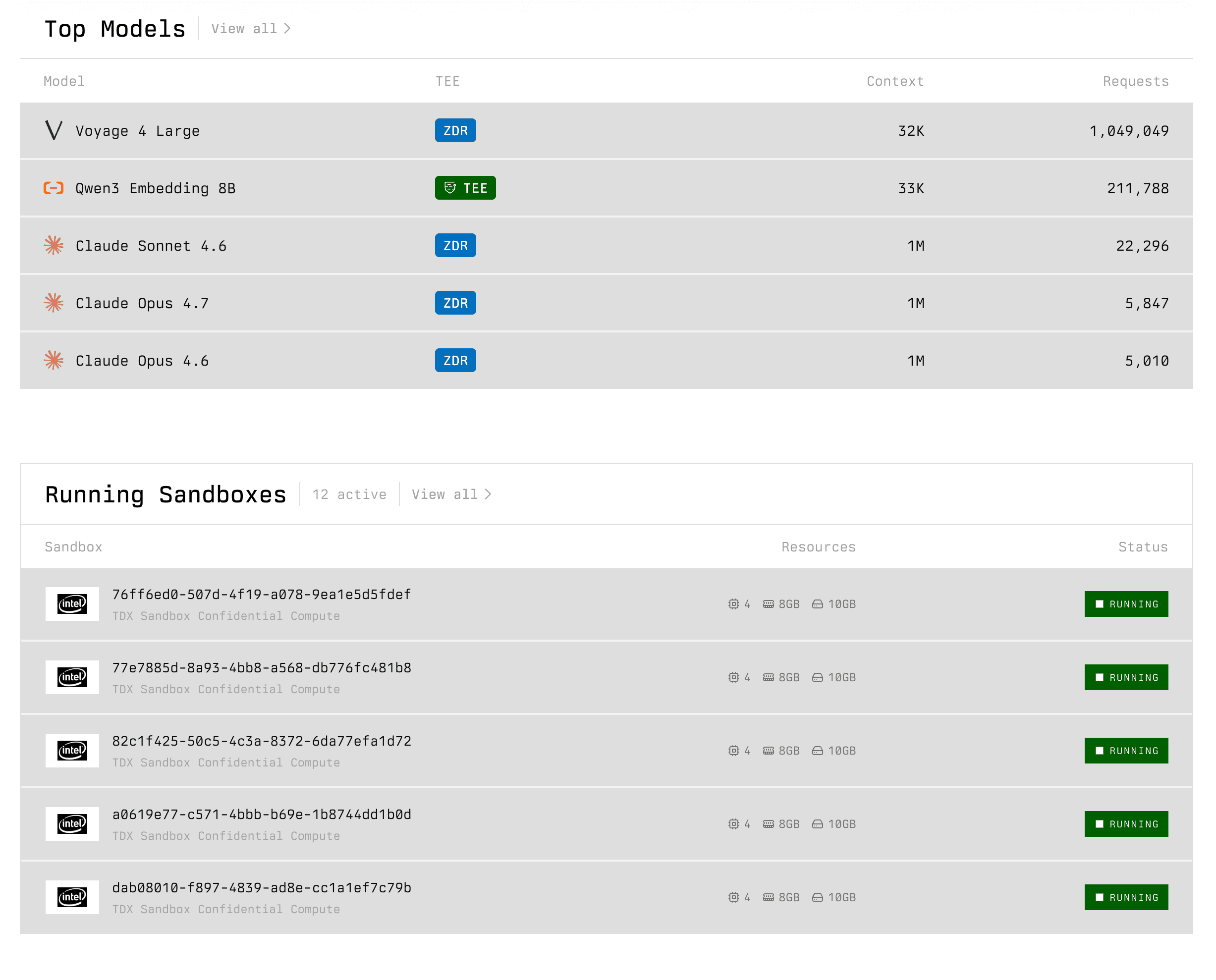Click disk icon in sandbox a0619e77 row
The width and height of the screenshot is (1216, 980).
tap(818, 824)
